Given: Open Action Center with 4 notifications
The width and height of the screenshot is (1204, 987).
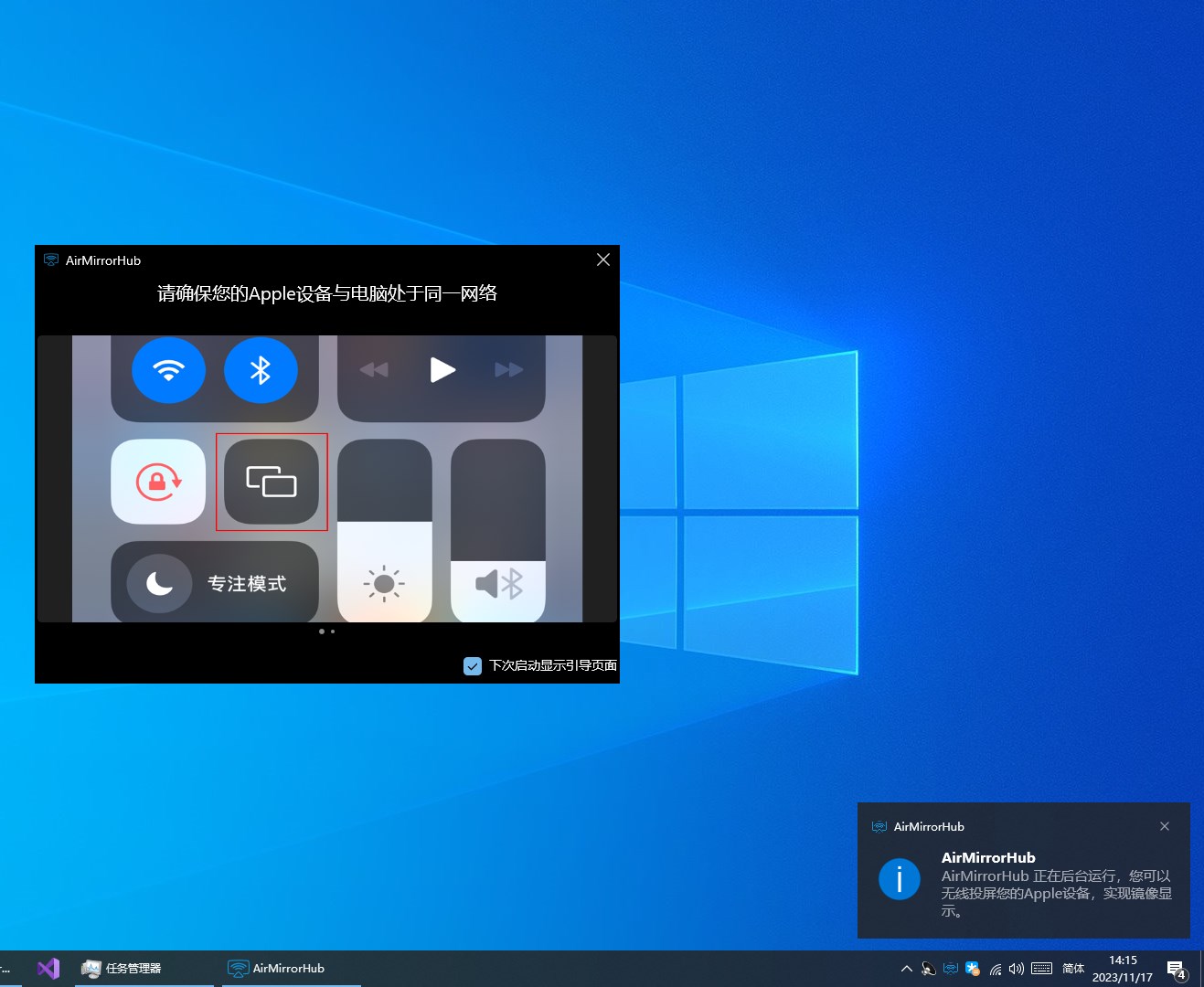Looking at the screenshot, I should (1177, 970).
